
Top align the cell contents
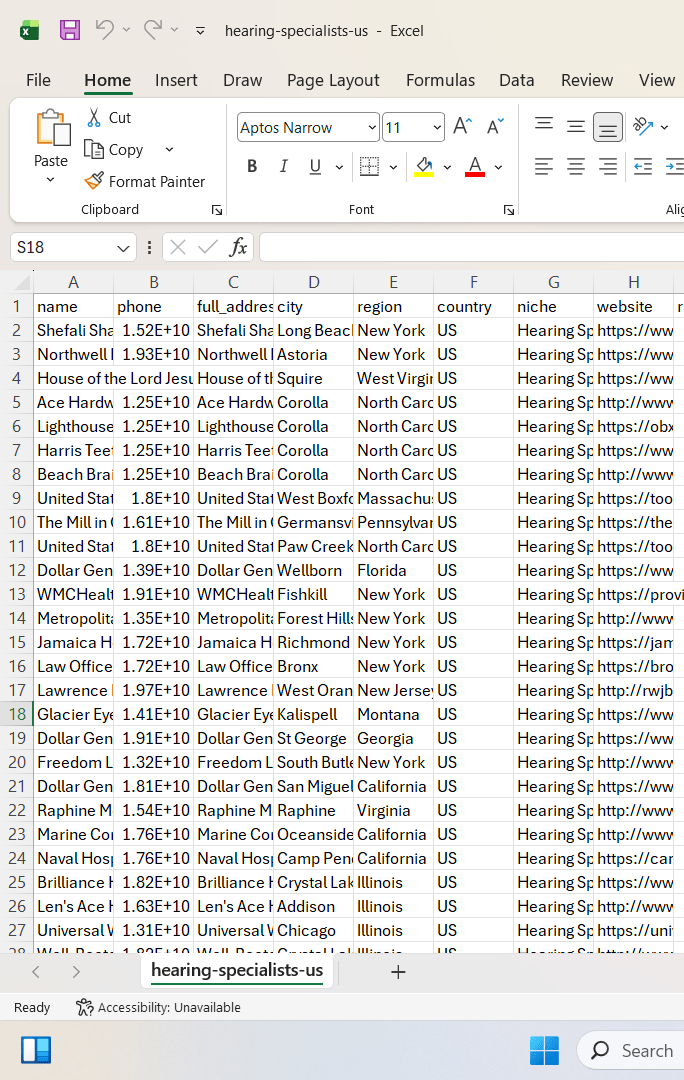click(x=544, y=127)
